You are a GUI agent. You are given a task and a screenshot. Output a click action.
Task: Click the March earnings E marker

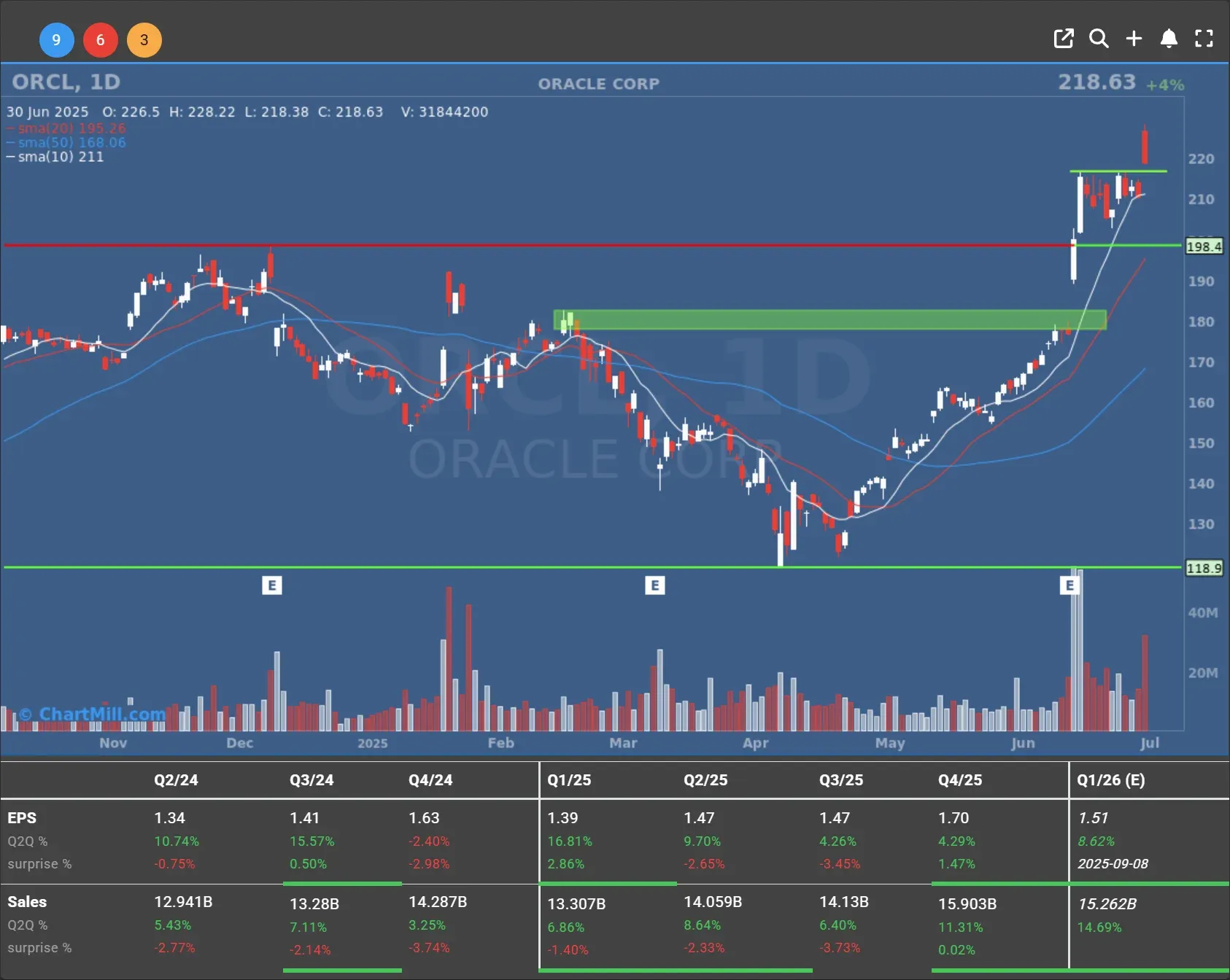654,585
